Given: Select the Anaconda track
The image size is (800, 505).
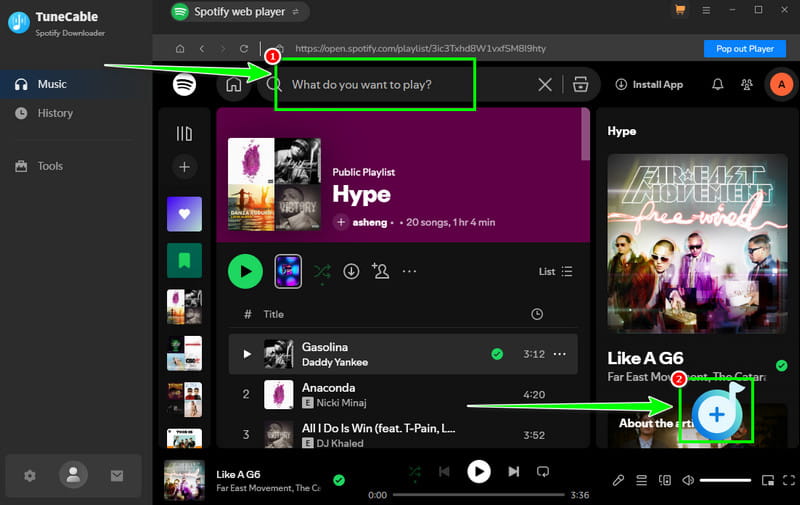Looking at the screenshot, I should point(403,394).
